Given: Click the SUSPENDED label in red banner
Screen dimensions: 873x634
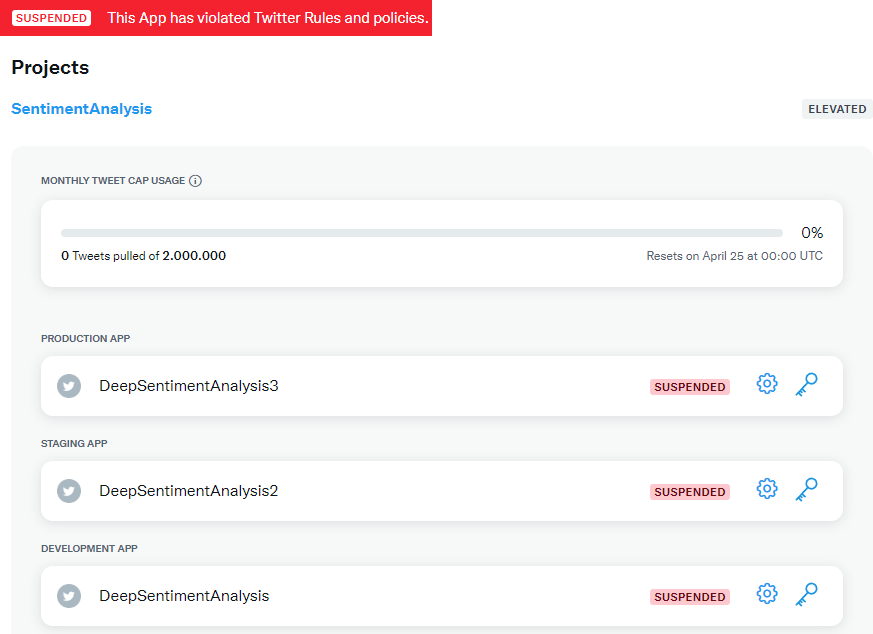Looking at the screenshot, I should point(51,18).
